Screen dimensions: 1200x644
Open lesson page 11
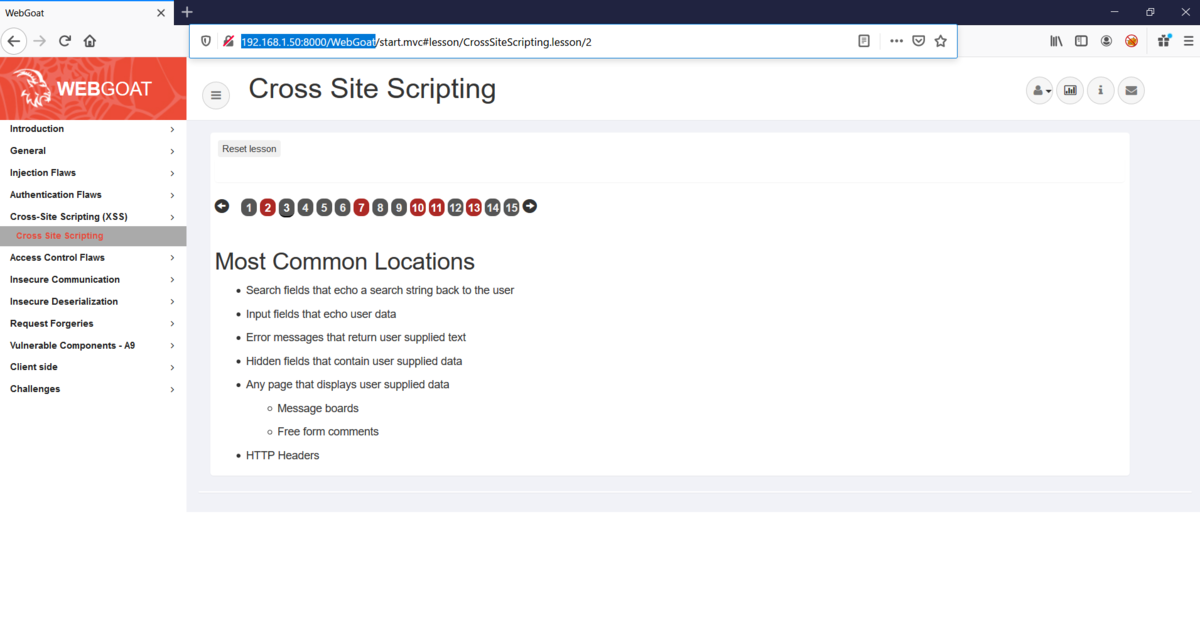(x=436, y=208)
